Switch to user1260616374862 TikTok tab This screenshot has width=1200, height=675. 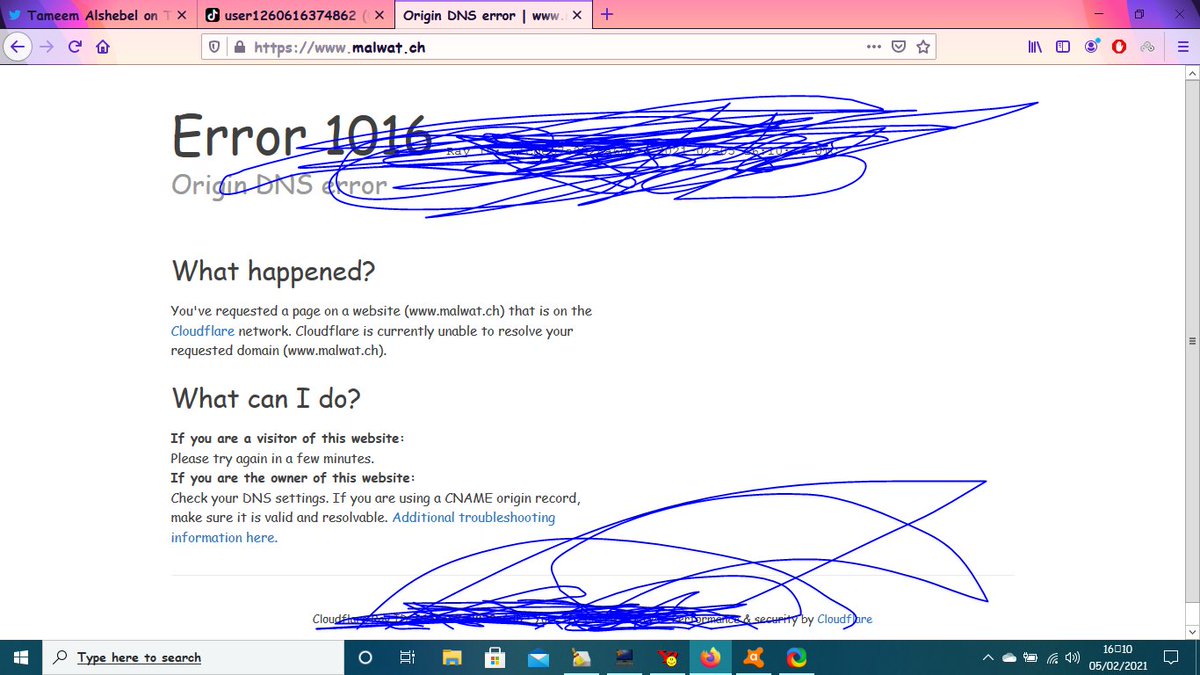(x=295, y=16)
